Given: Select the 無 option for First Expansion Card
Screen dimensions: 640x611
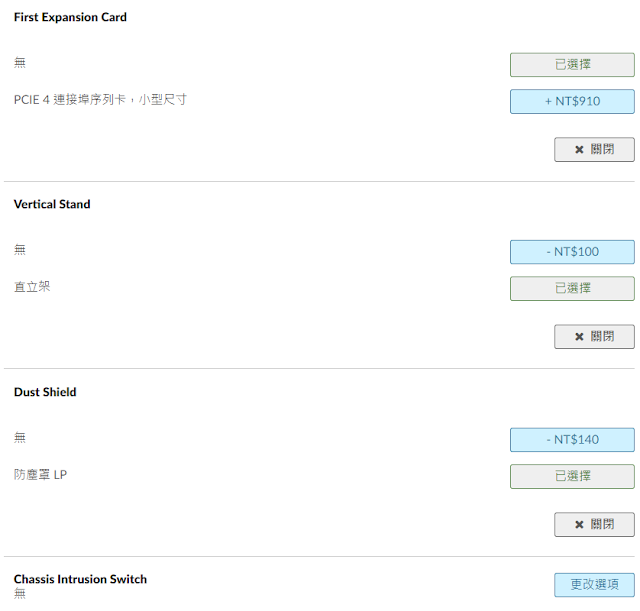Looking at the screenshot, I should pos(572,65).
